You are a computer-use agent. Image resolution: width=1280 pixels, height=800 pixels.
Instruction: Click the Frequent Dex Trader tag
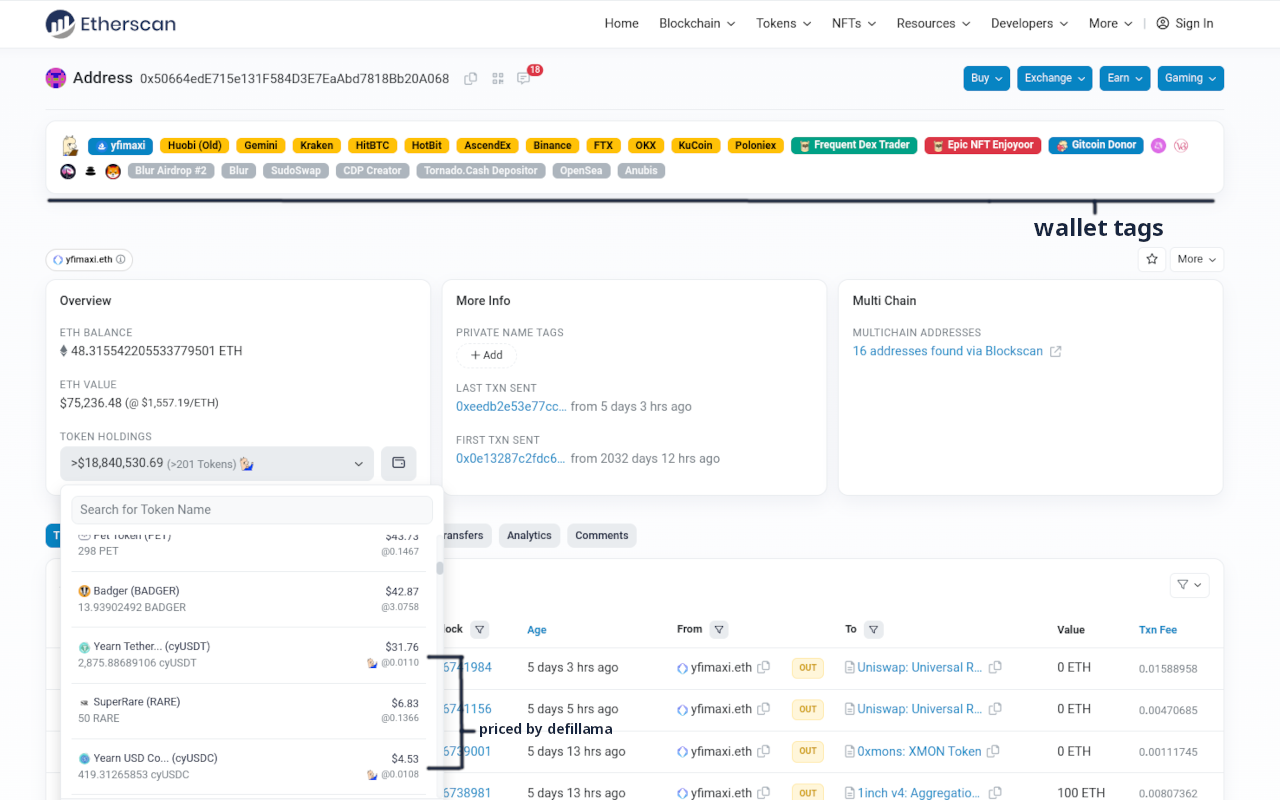[x=853, y=145]
